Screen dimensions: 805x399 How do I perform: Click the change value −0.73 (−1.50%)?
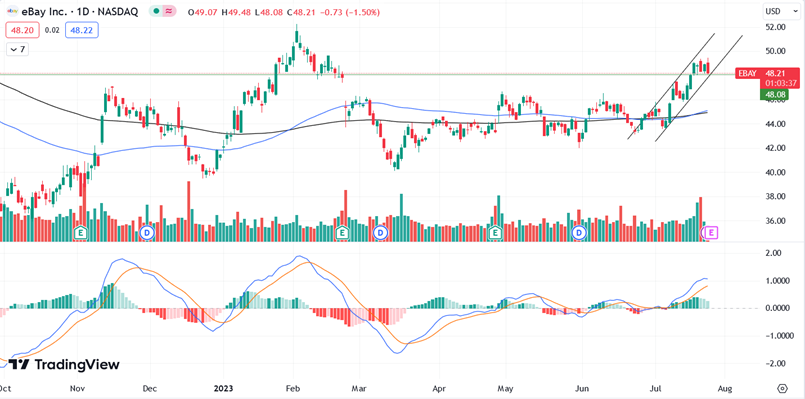tap(351, 11)
